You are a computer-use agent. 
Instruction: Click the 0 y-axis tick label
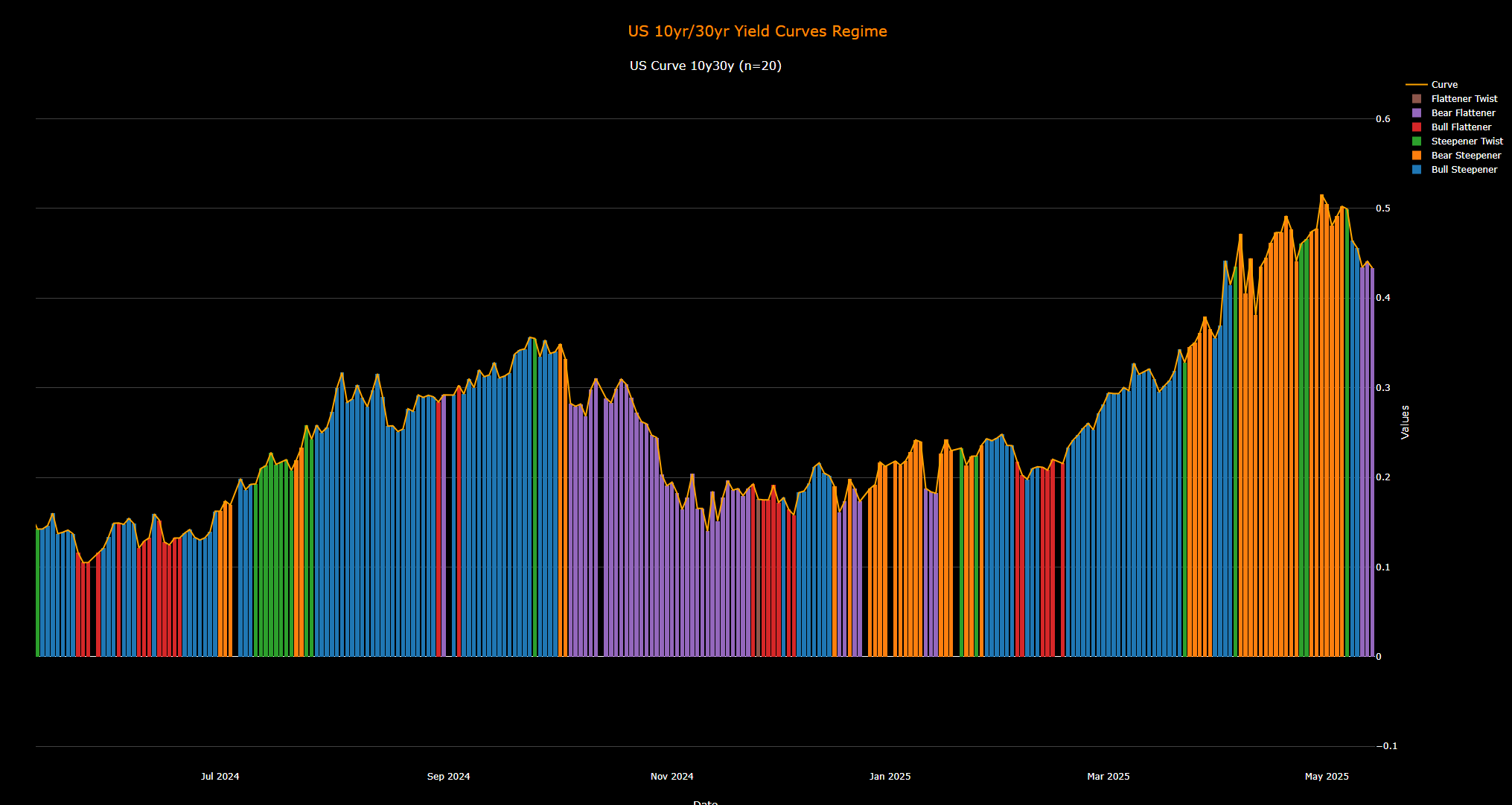(1379, 657)
